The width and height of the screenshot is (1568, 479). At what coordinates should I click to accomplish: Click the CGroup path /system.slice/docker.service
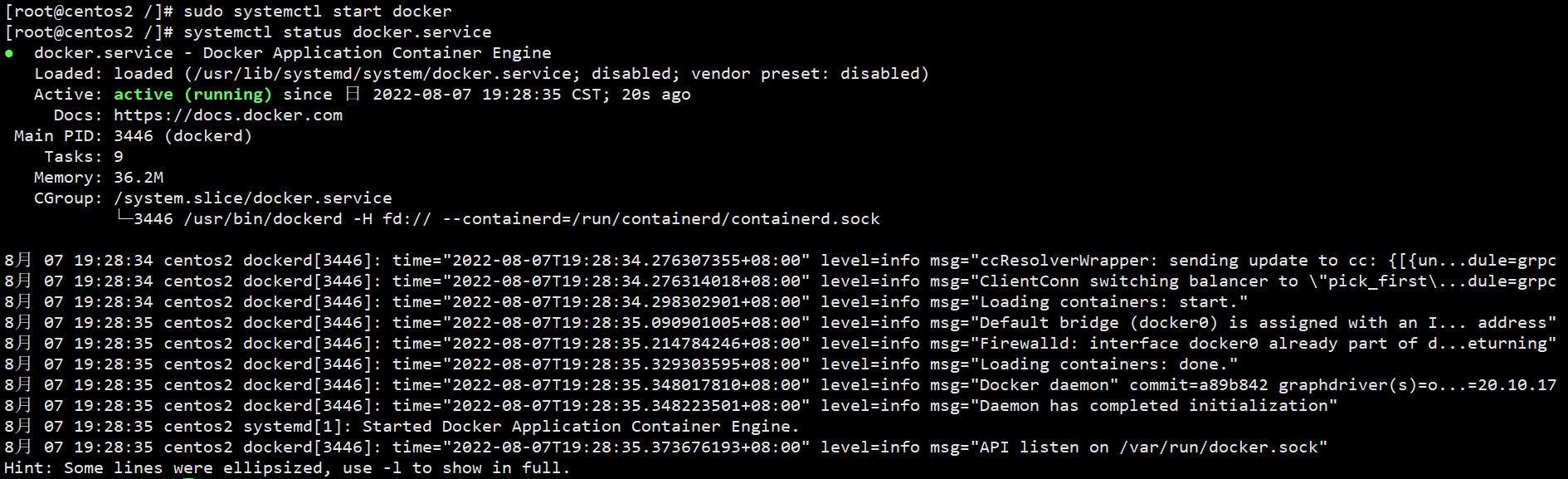click(x=253, y=198)
